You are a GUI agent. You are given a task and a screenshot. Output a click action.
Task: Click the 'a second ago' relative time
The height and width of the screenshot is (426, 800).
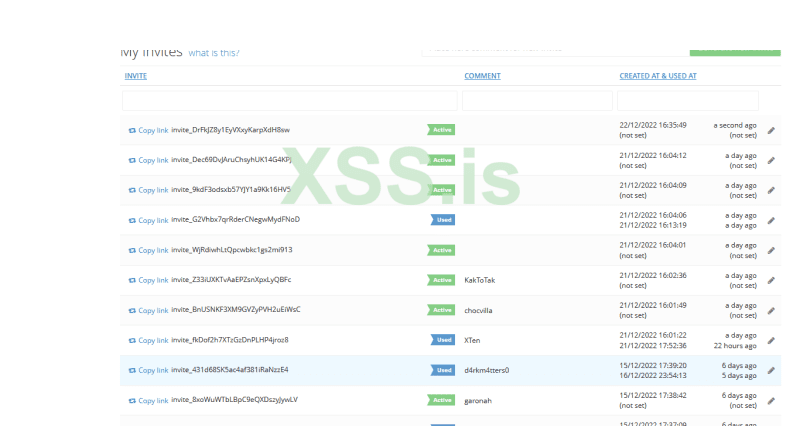735,125
